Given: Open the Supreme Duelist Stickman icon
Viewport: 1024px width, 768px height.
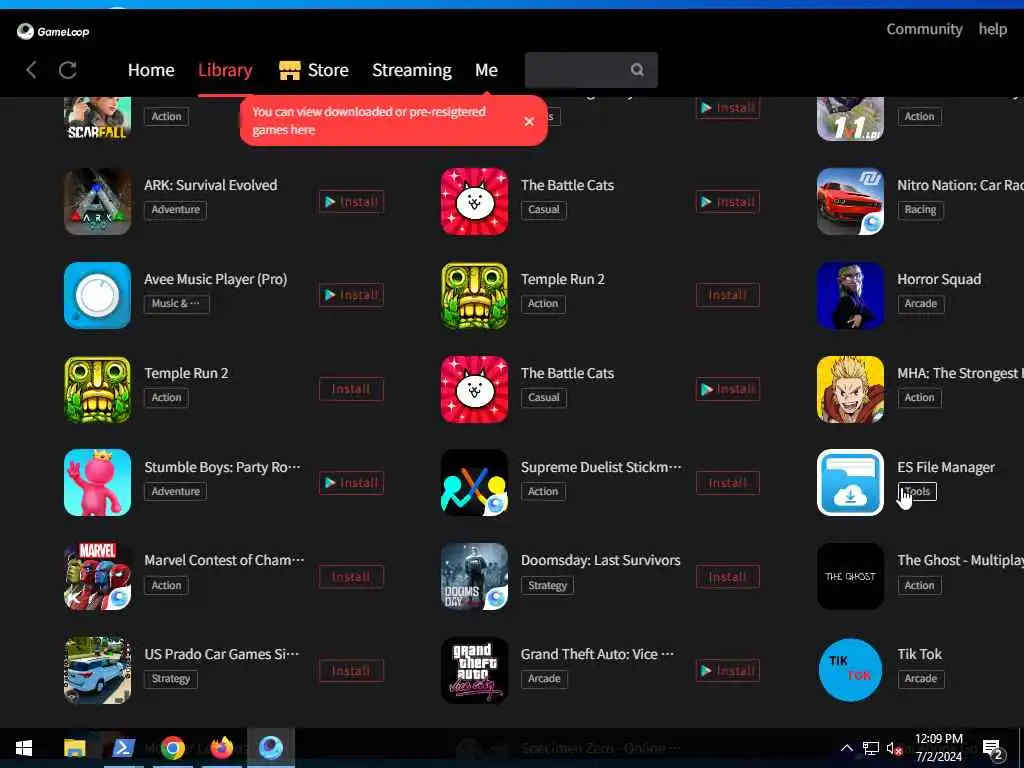Looking at the screenshot, I should [x=474, y=483].
